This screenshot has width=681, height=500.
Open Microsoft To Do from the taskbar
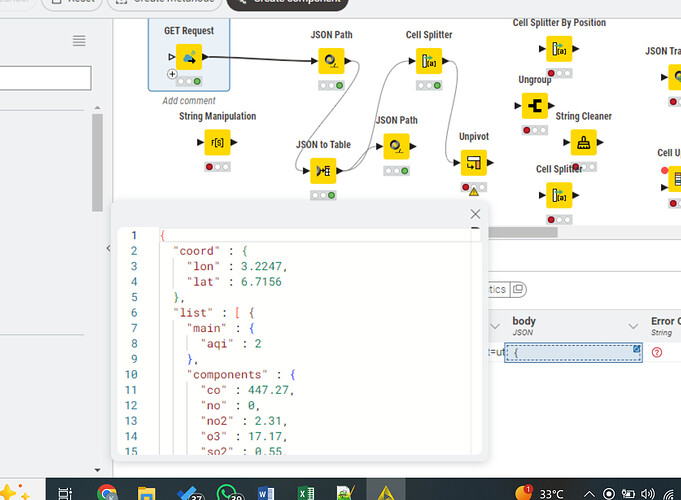pos(187,493)
